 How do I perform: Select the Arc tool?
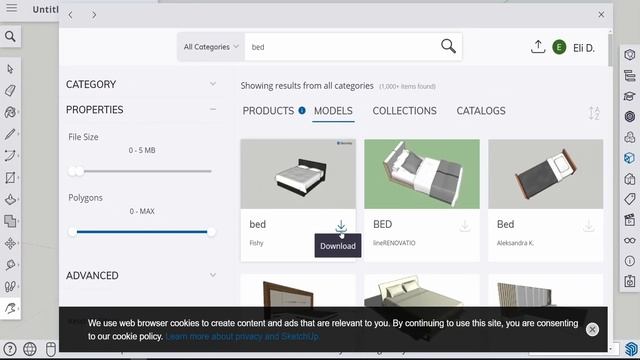point(10,156)
